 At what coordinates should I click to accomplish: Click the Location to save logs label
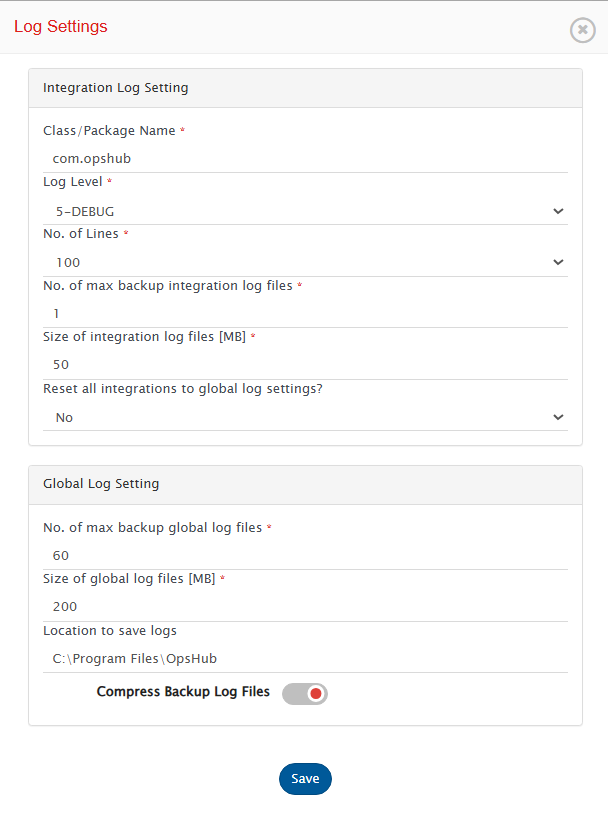click(110, 631)
